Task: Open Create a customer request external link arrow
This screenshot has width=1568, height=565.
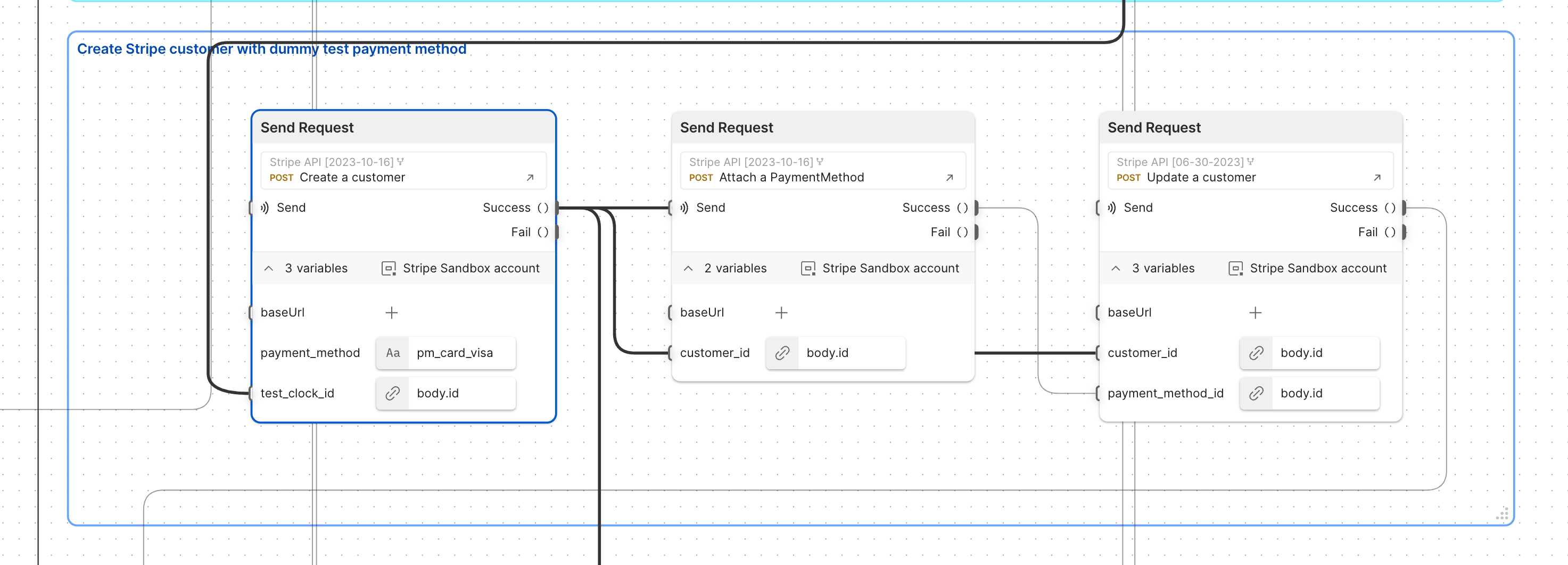Action: pos(530,178)
